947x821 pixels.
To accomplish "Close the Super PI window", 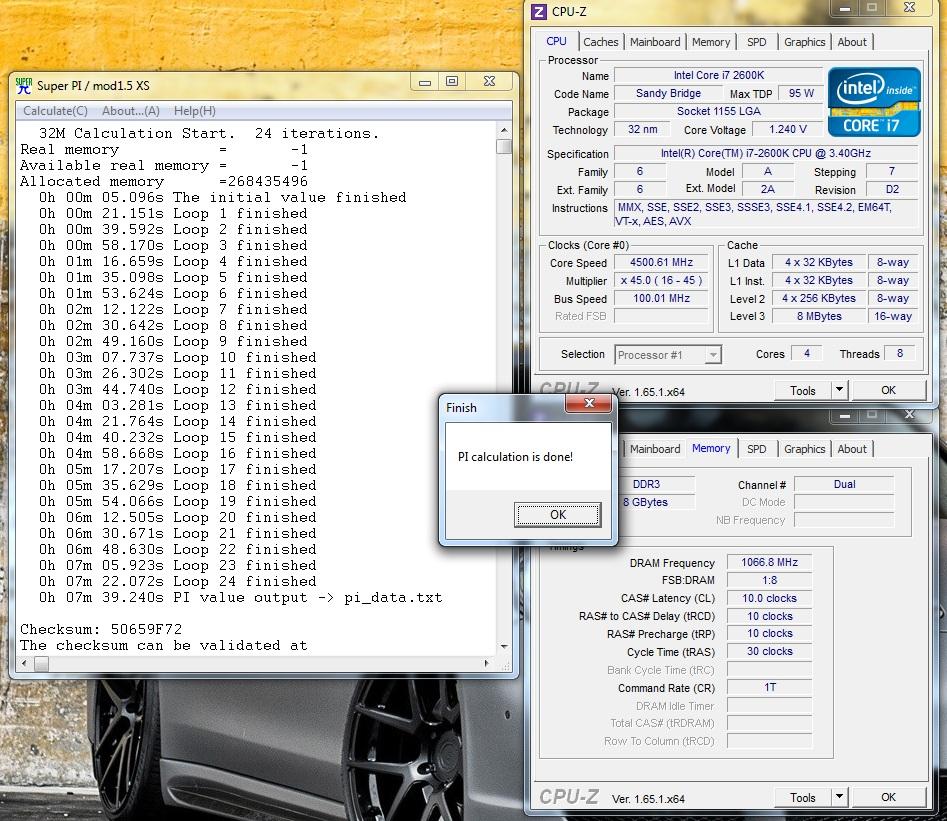I will (x=489, y=82).
